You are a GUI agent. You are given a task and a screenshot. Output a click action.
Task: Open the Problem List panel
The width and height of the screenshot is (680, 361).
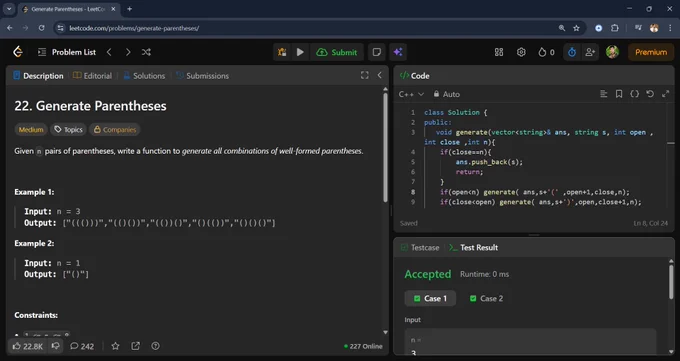point(67,52)
